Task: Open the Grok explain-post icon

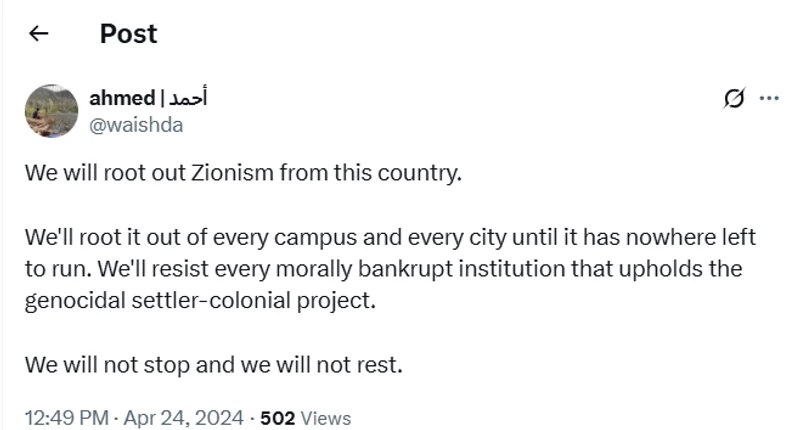Action: click(734, 98)
